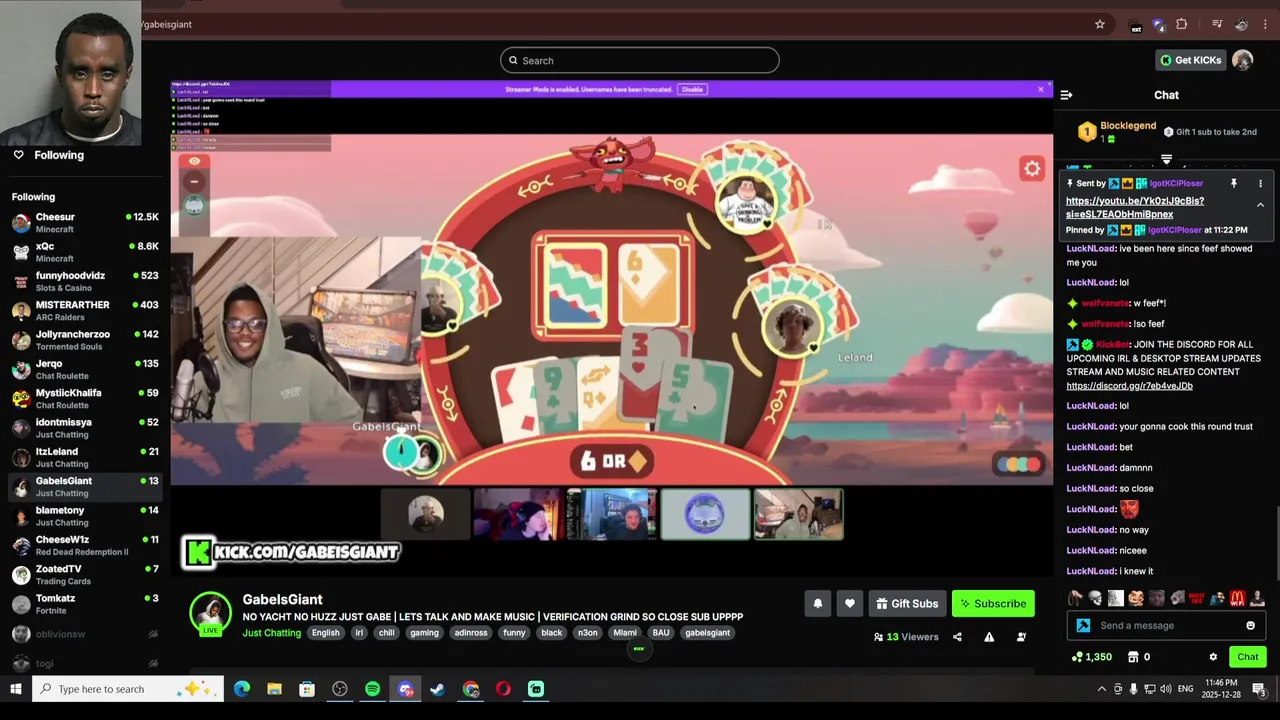Click the in-game settings gear icon
1280x720 pixels.
pos(1032,169)
